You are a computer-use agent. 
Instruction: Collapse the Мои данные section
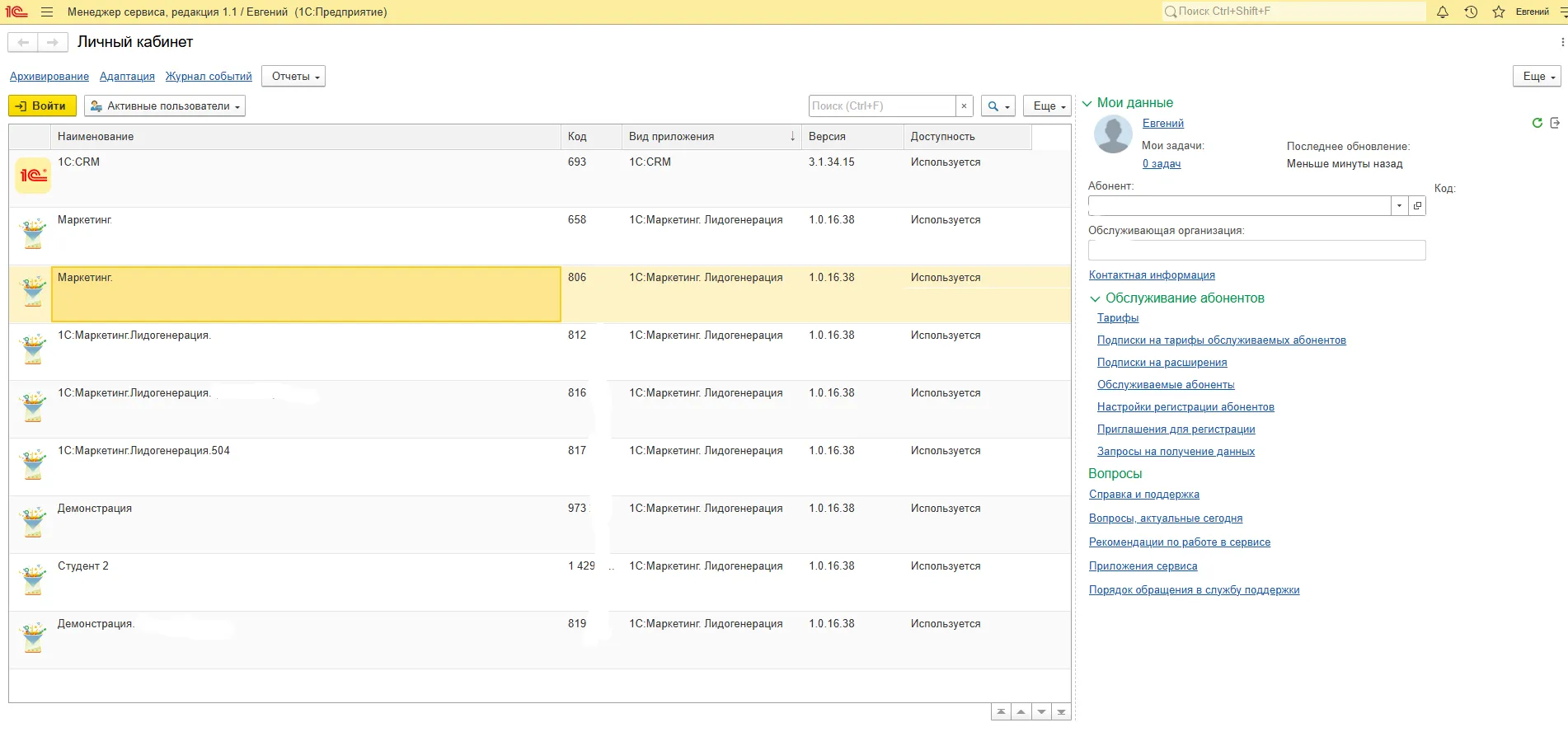1087,103
